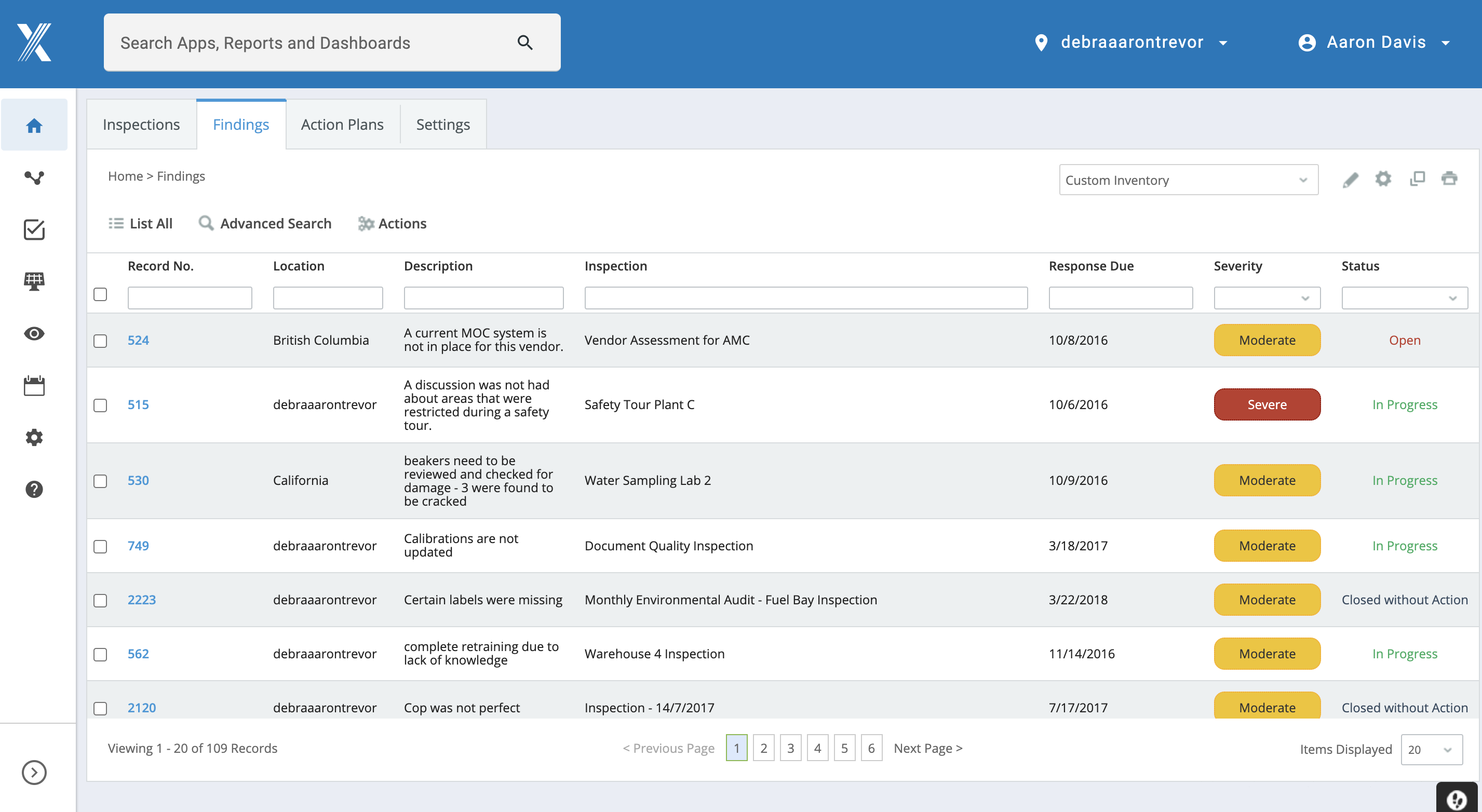Open the Actions menu above the table

pos(393,224)
